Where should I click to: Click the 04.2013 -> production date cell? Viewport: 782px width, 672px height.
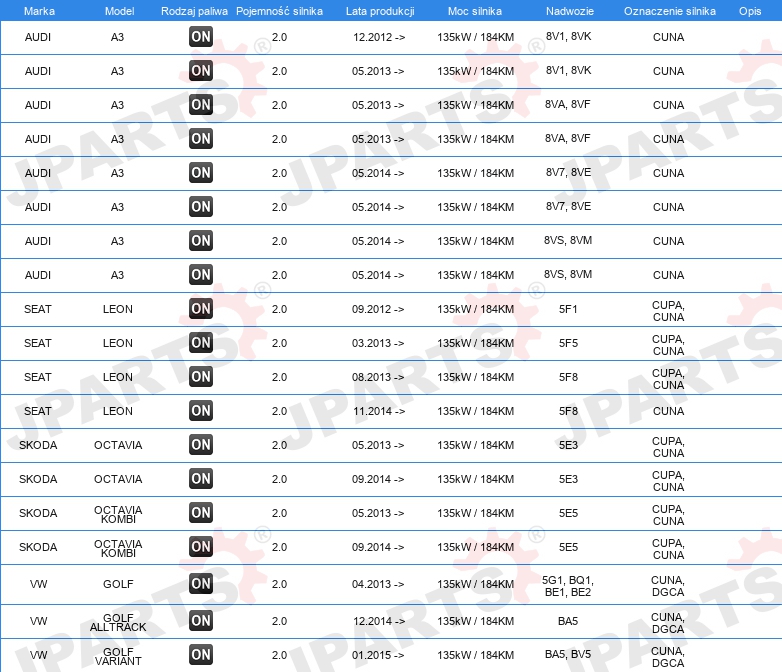click(378, 584)
